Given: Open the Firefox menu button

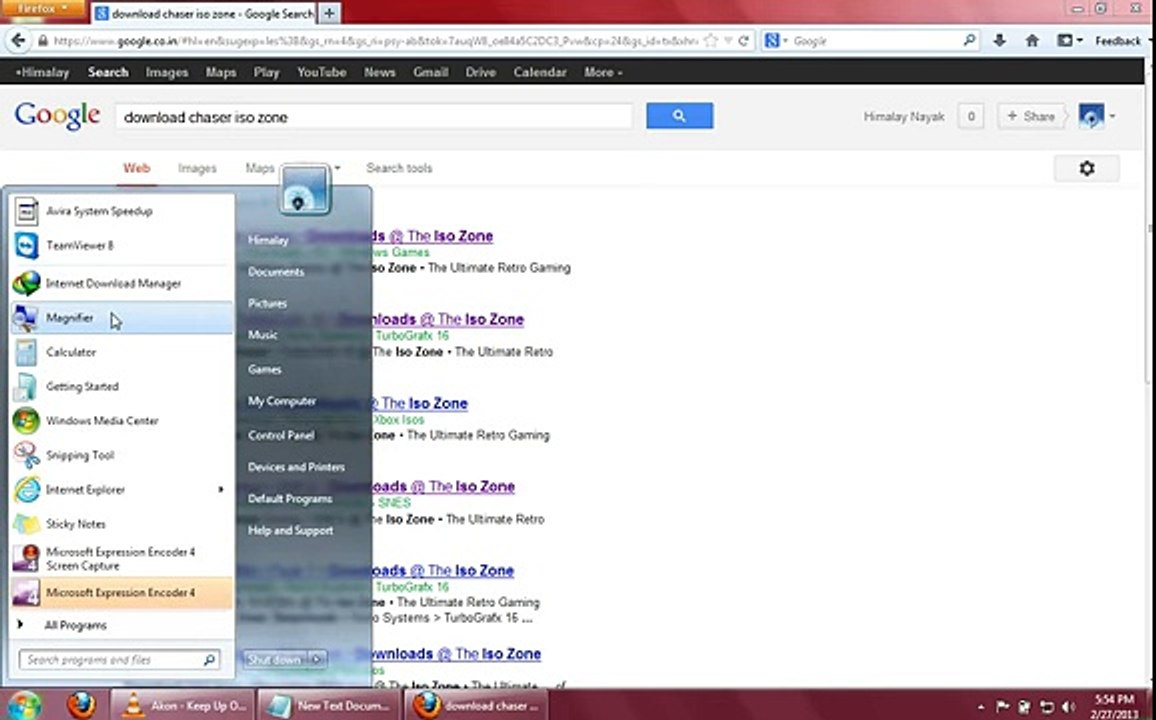Looking at the screenshot, I should coord(43,9).
